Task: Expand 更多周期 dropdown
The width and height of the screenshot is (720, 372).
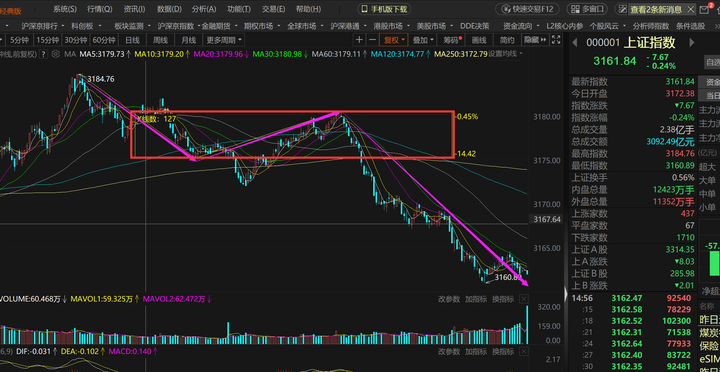Action: point(225,40)
